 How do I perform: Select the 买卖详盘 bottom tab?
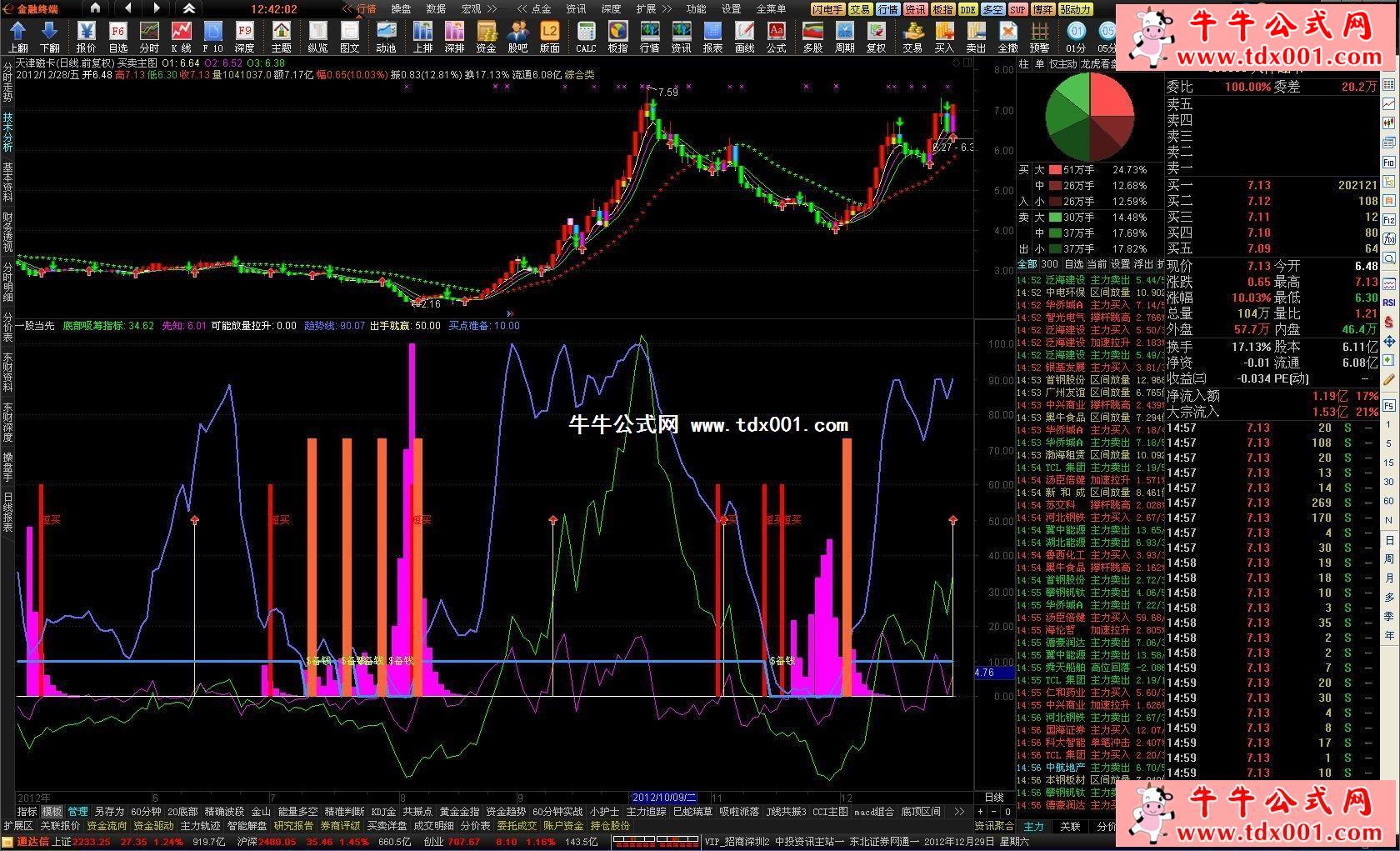(387, 826)
